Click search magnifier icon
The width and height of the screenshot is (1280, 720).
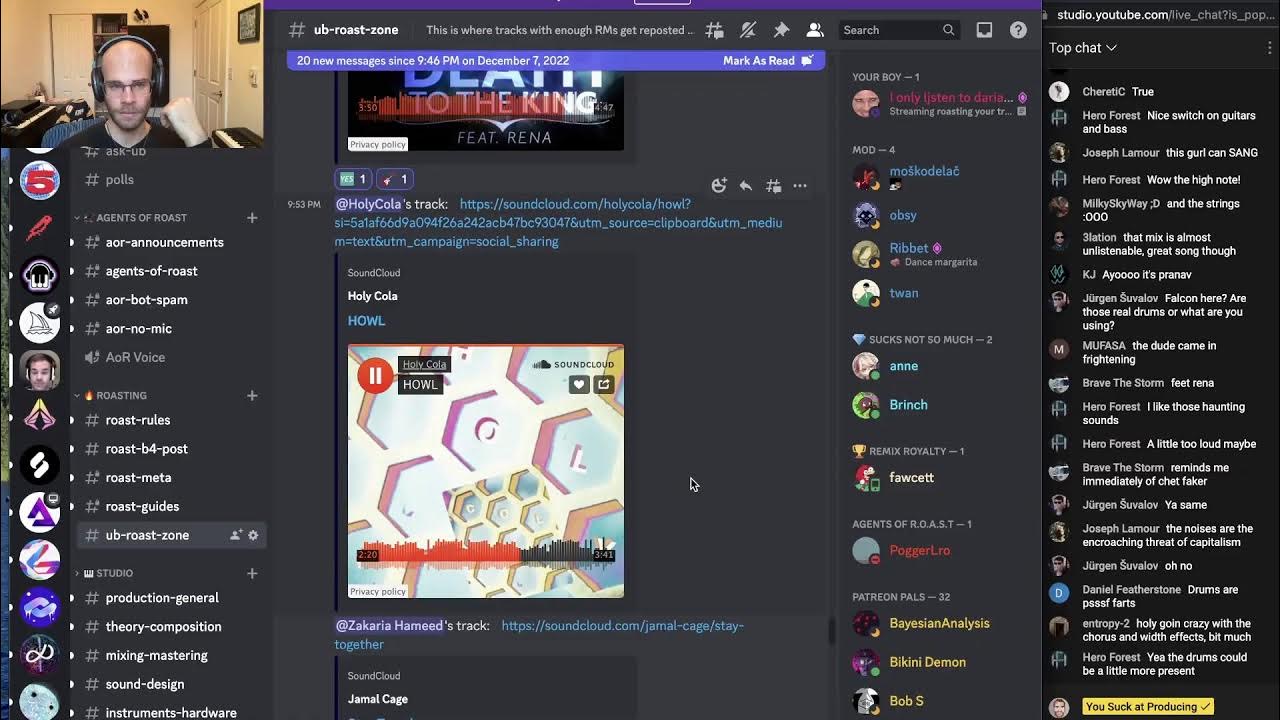948,30
